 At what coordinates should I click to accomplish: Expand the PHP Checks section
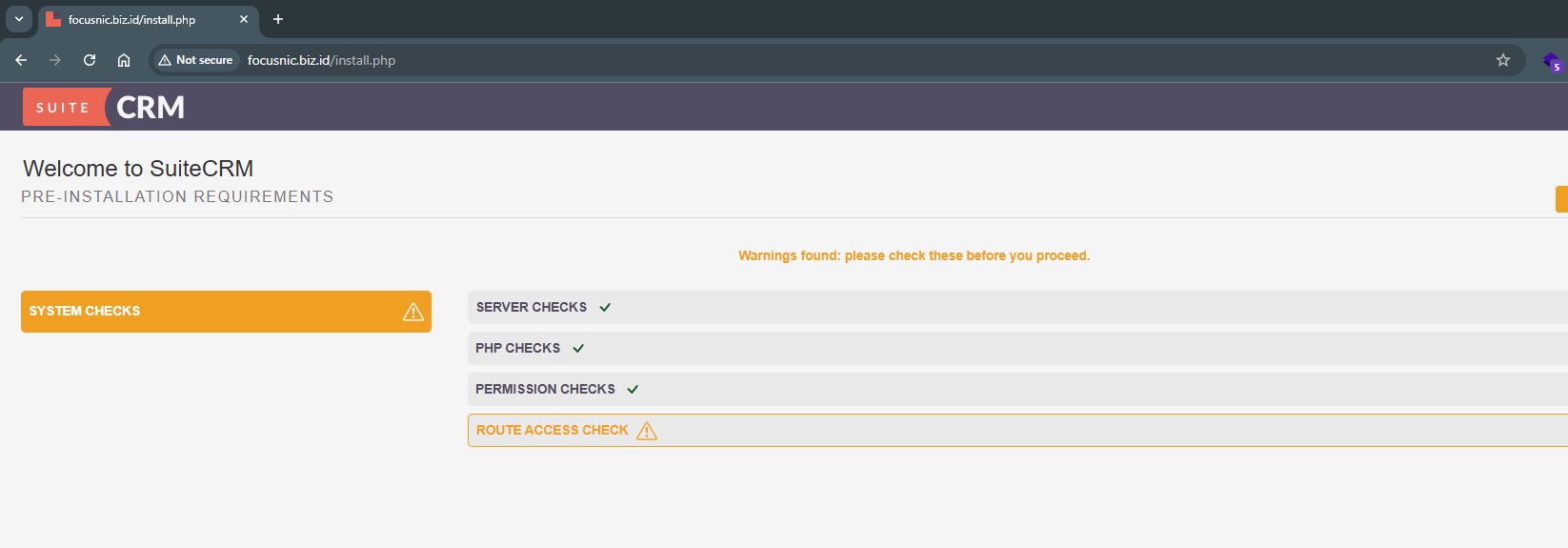pyautogui.click(x=517, y=349)
